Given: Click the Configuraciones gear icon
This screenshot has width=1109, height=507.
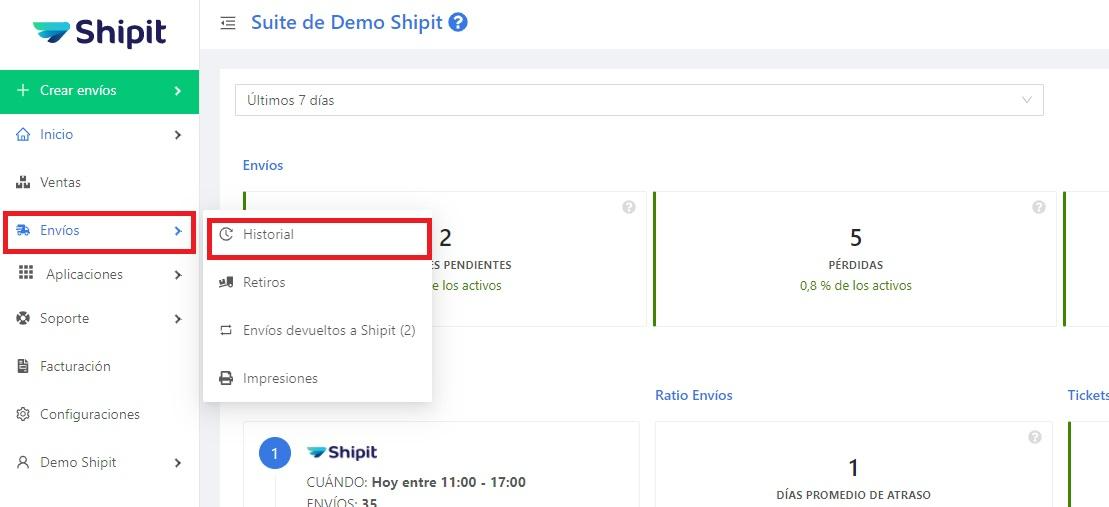Looking at the screenshot, I should [23, 414].
